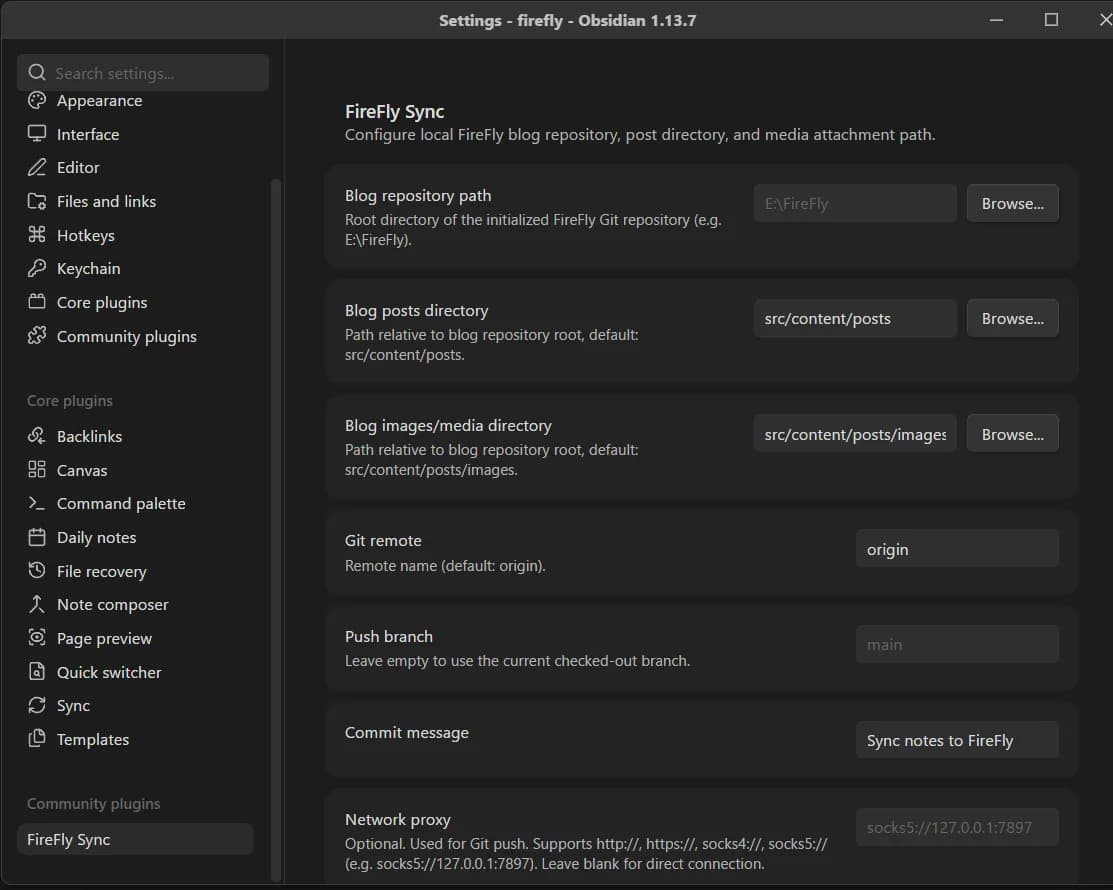Click the Push branch input field
Viewport: 1113px width, 890px height.
tap(957, 644)
